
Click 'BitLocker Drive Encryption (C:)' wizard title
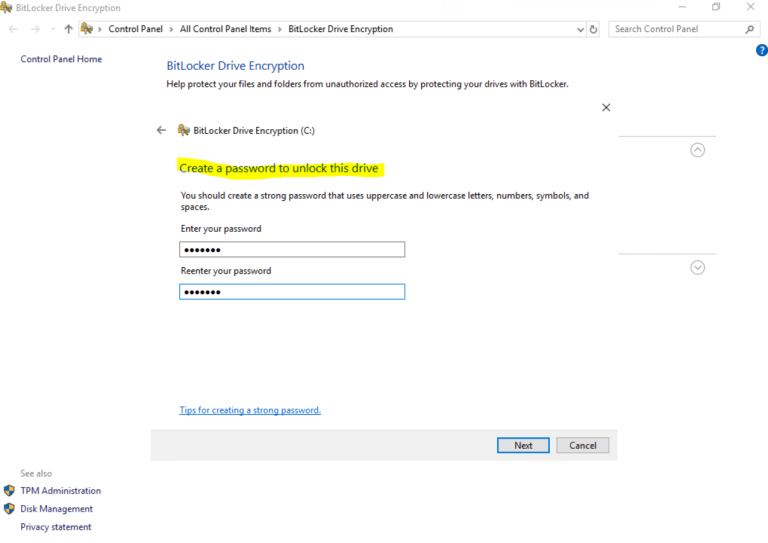(254, 131)
